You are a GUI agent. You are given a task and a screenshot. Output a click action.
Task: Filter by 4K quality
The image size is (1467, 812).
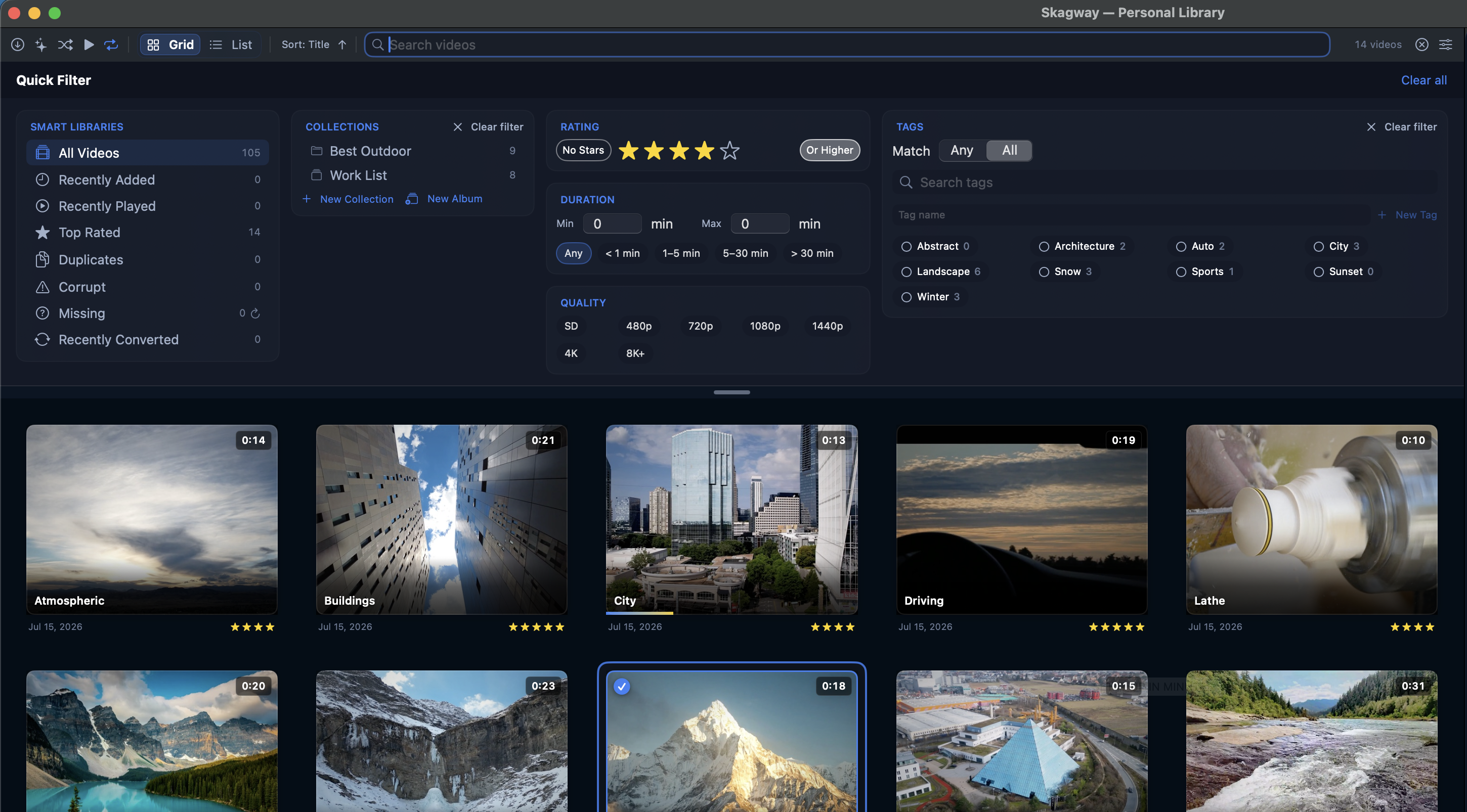[x=571, y=353]
